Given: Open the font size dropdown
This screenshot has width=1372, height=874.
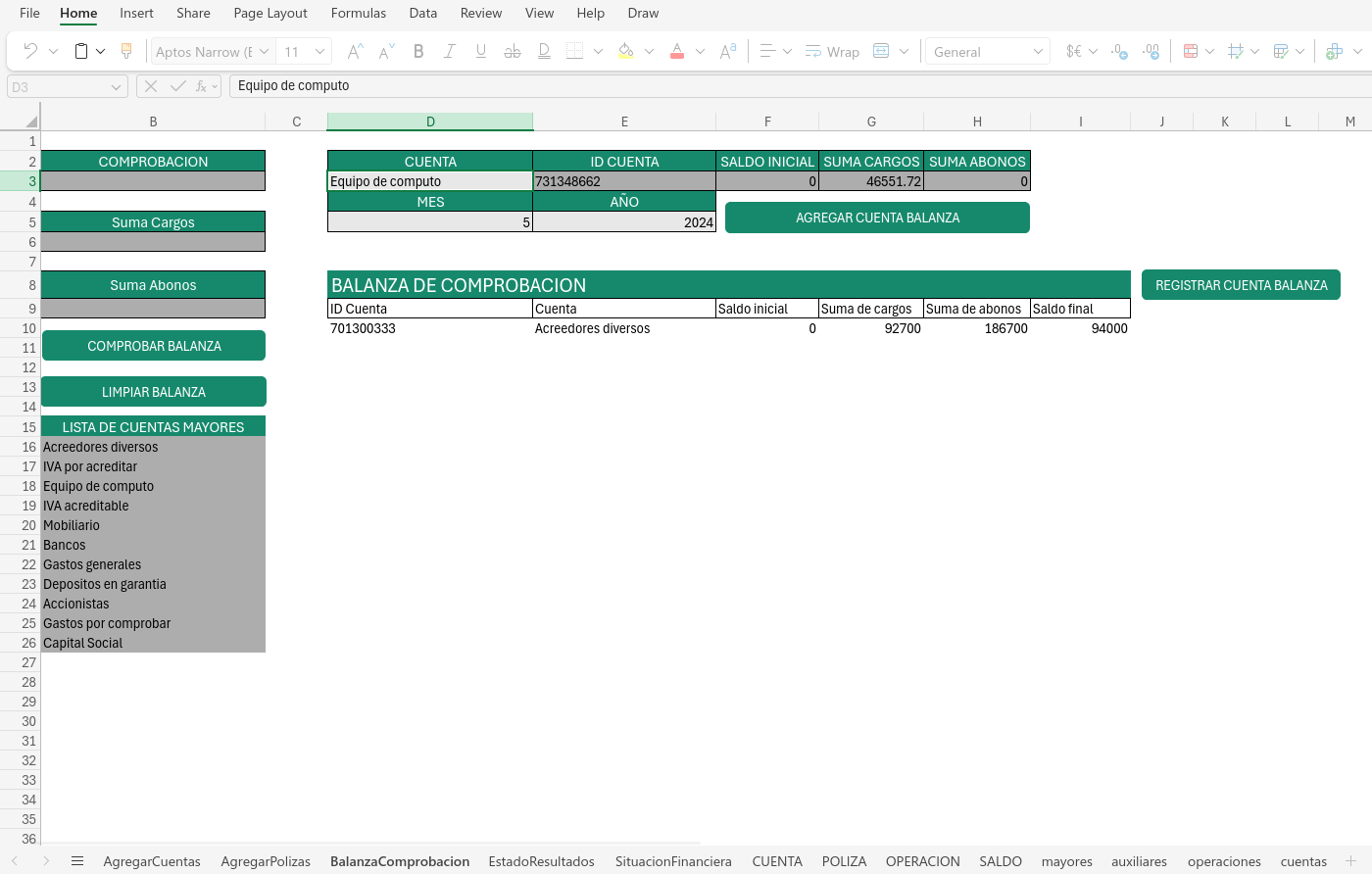Looking at the screenshot, I should (x=319, y=51).
